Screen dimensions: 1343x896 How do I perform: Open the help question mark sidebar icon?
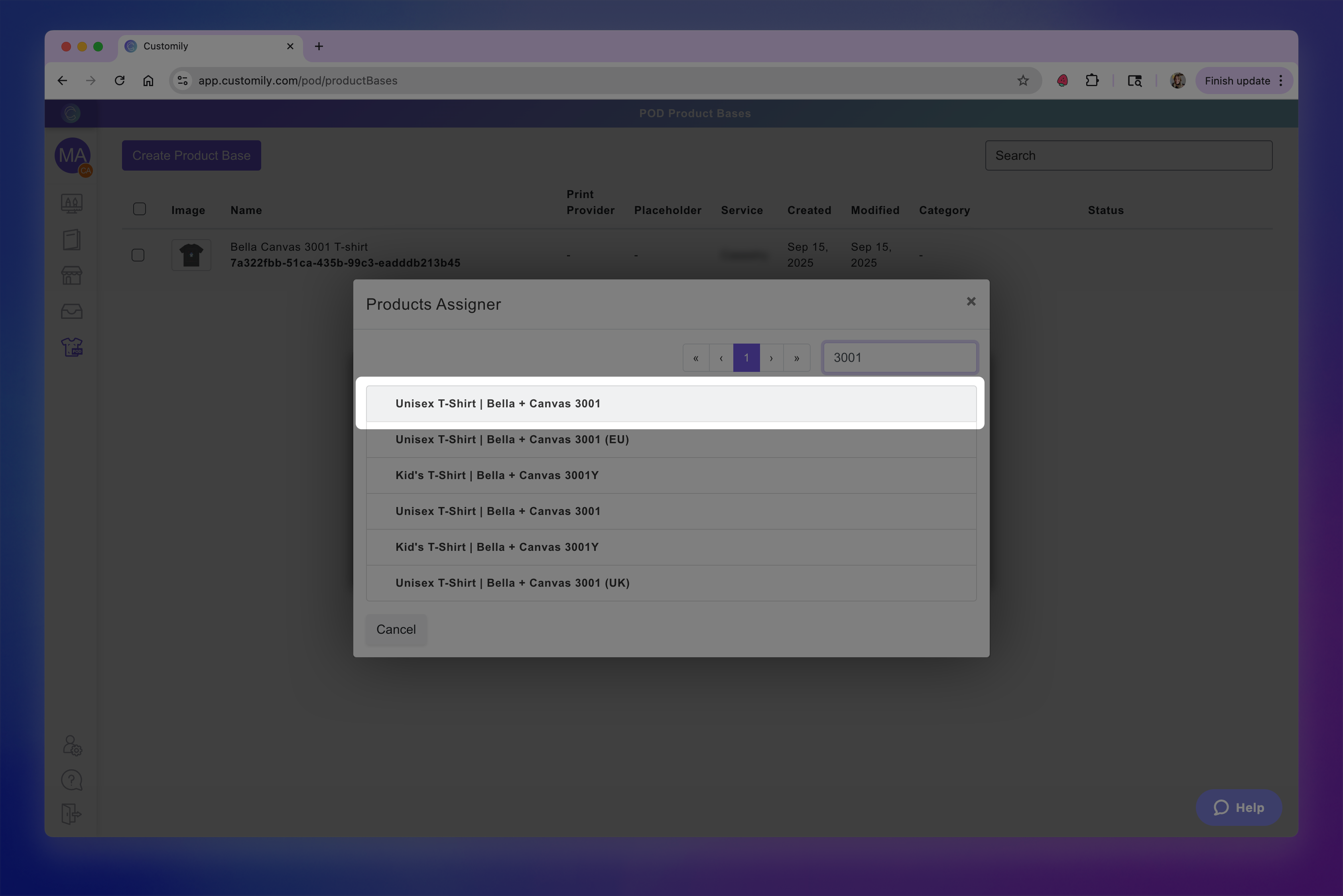[71, 780]
